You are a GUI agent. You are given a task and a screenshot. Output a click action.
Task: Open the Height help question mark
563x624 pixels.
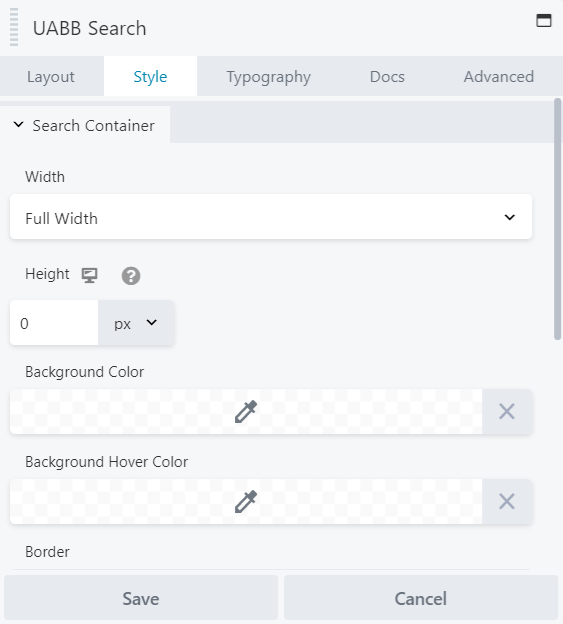tap(131, 275)
